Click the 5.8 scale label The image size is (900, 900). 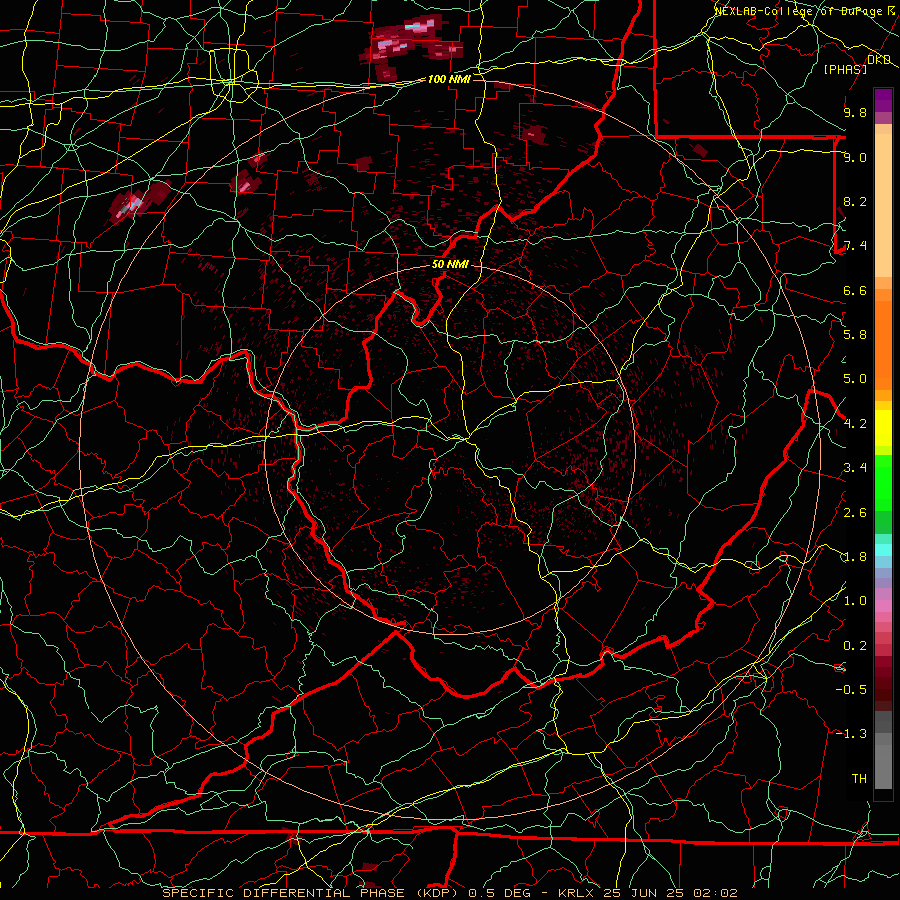855,335
